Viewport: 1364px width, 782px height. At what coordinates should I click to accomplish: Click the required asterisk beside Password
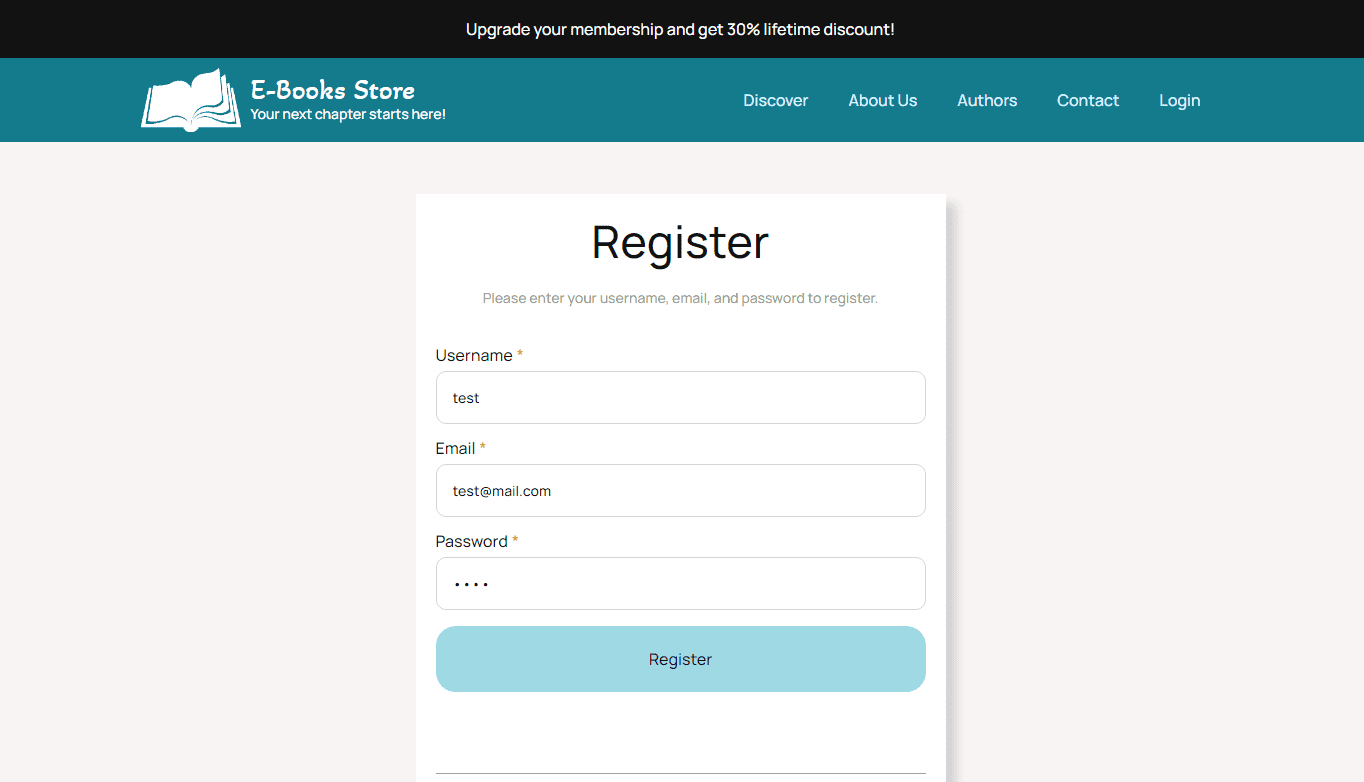pyautogui.click(x=515, y=541)
